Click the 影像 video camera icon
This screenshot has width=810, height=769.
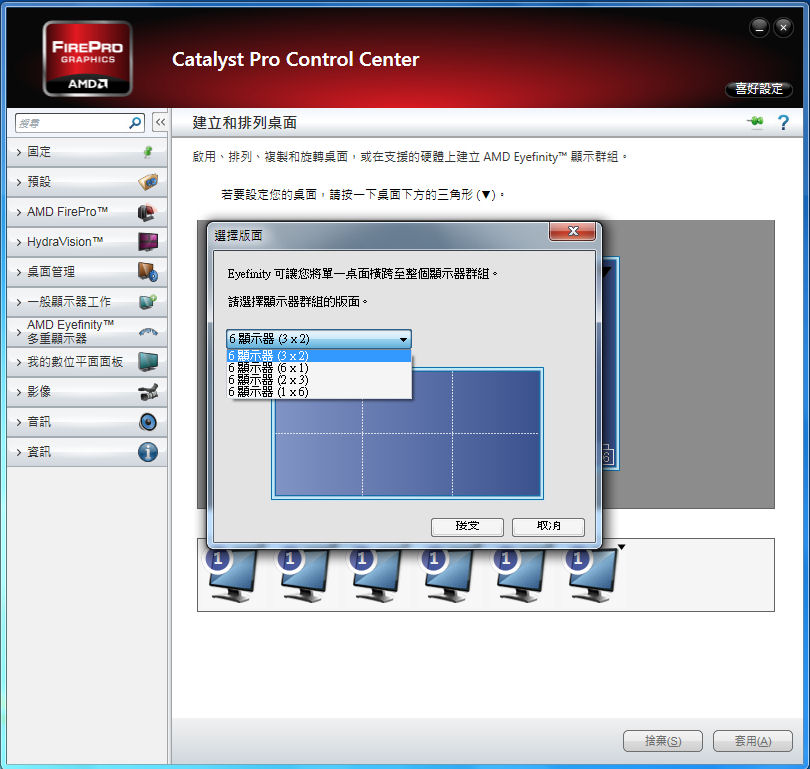[148, 391]
